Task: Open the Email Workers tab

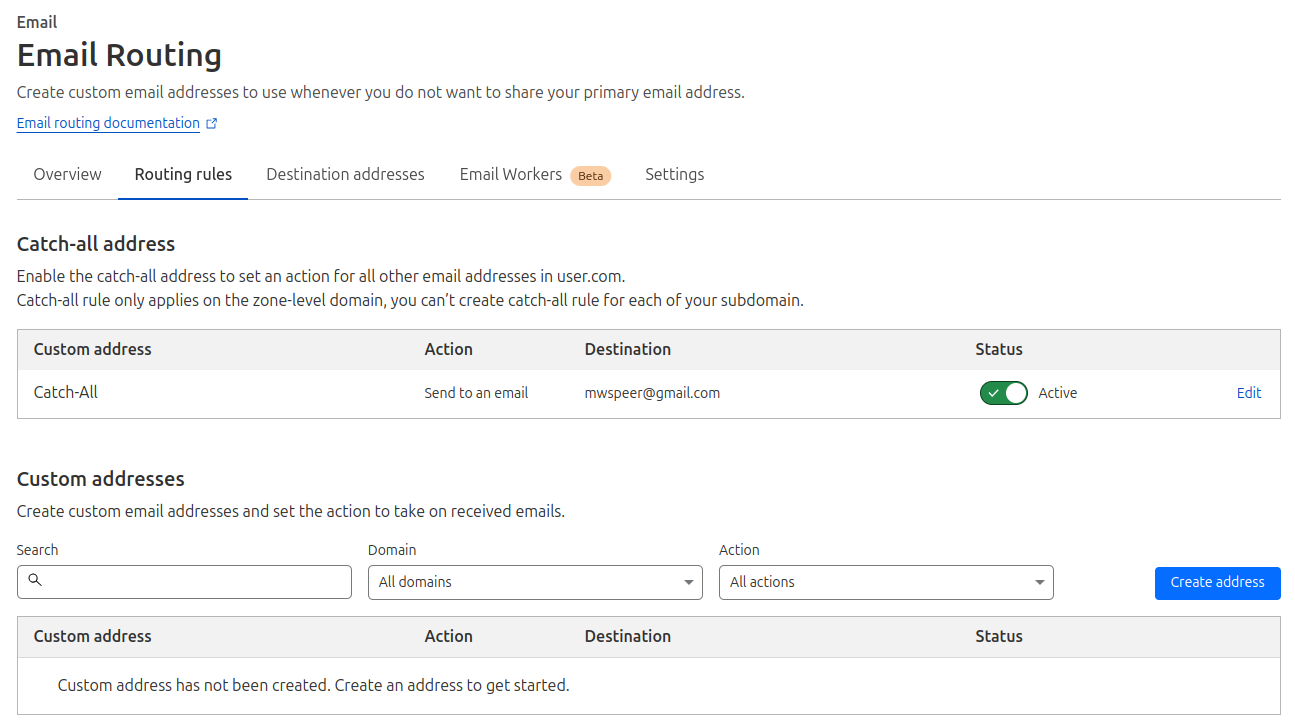Action: tap(510, 175)
